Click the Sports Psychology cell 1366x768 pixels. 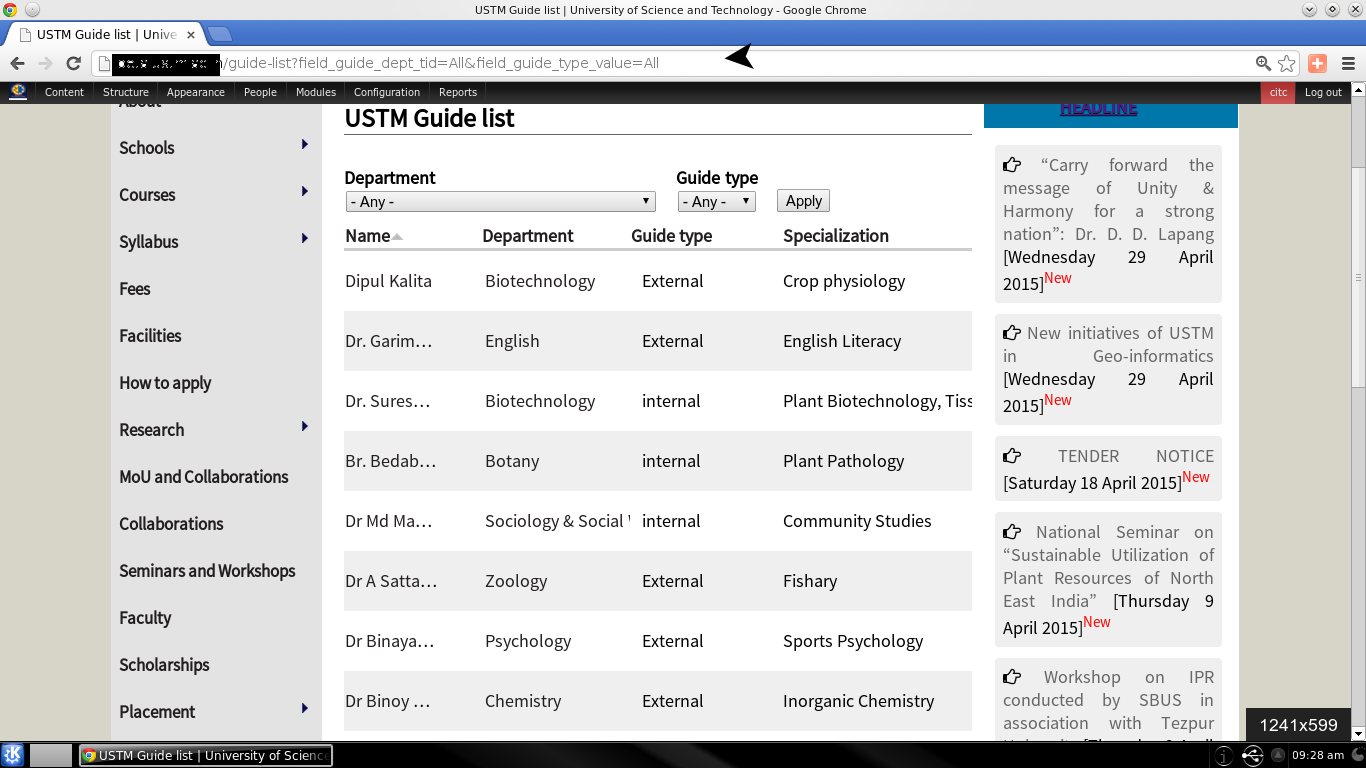[x=853, y=641]
